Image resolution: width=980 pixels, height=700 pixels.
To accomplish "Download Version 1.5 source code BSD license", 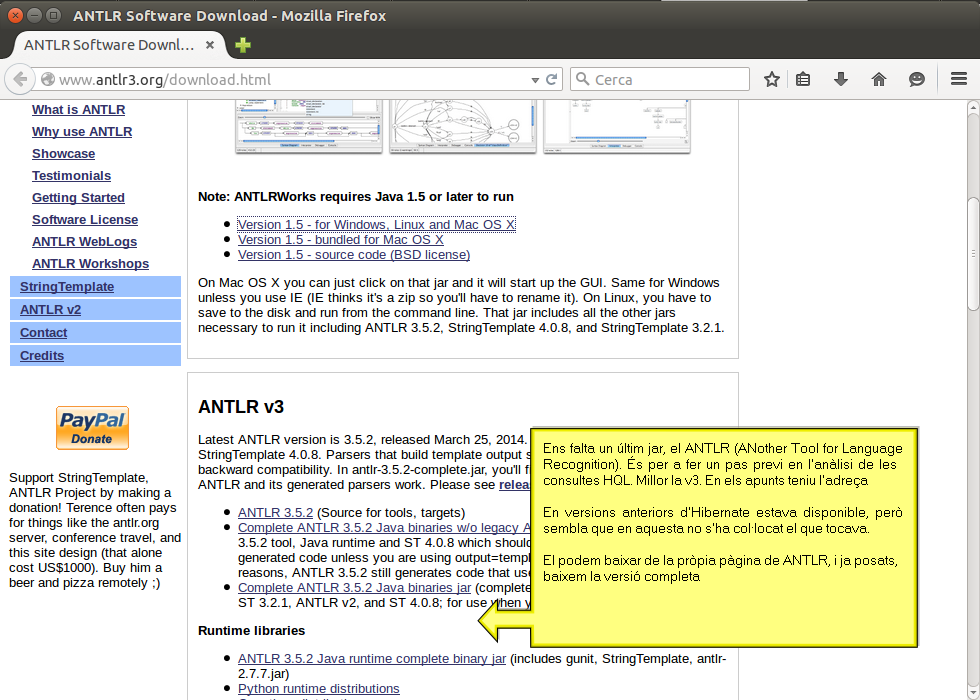I will pos(354,254).
